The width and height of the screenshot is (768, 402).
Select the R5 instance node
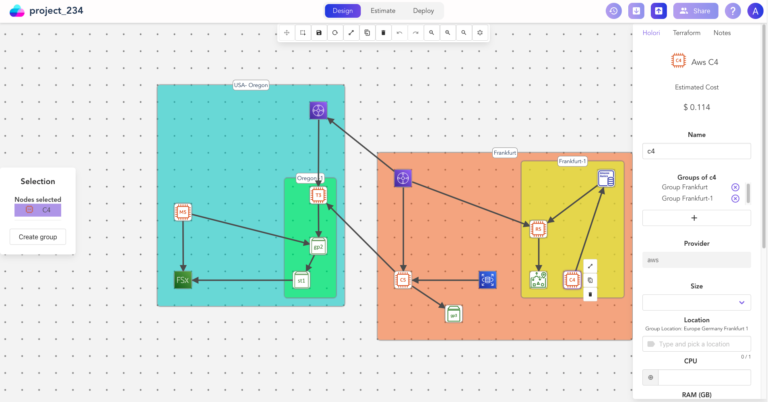[538, 229]
